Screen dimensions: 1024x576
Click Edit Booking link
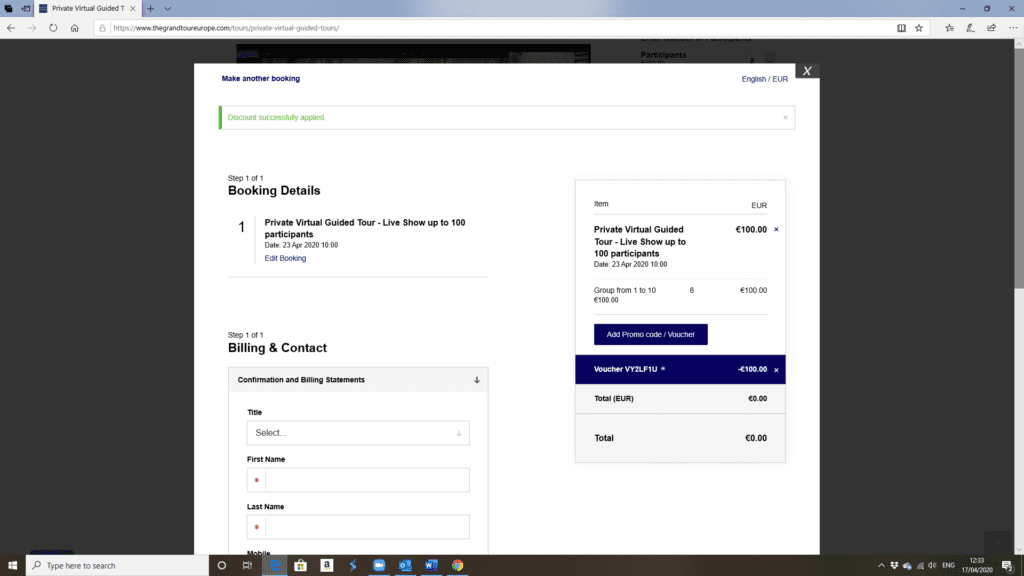point(285,258)
